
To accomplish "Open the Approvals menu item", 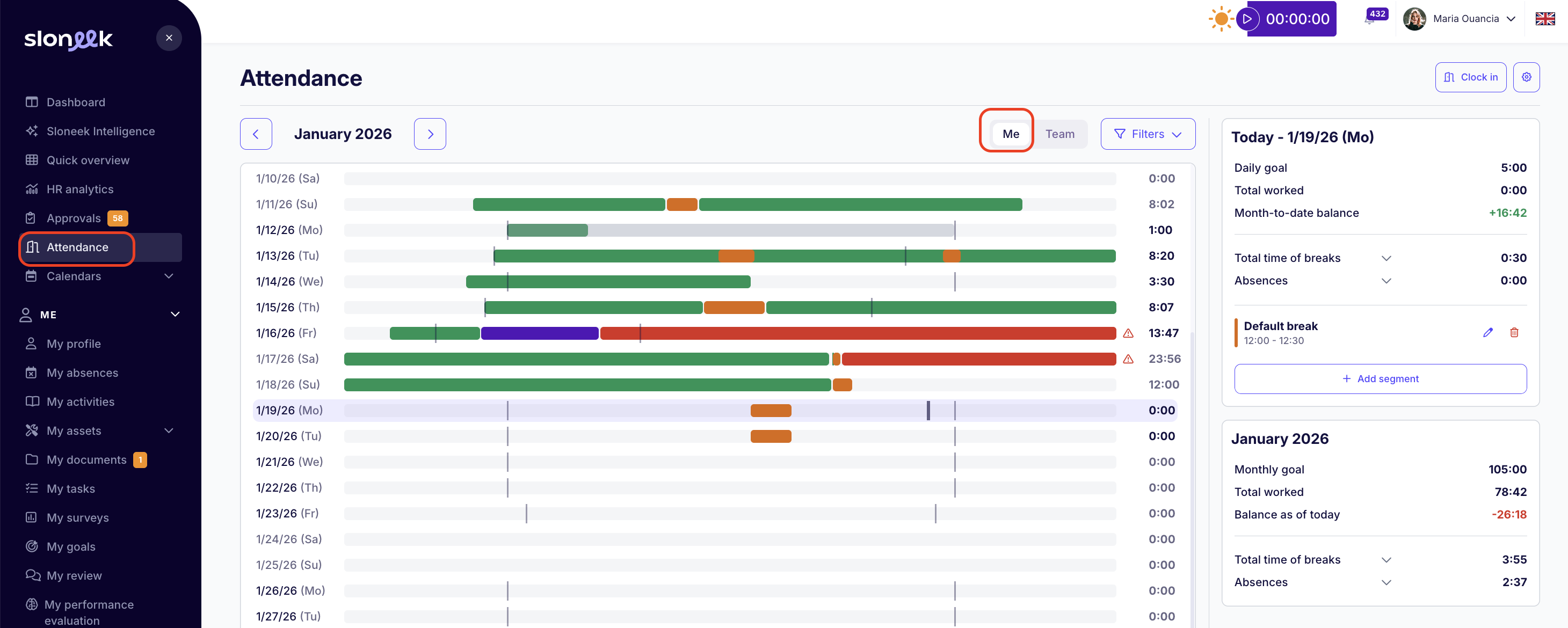I will (74, 218).
